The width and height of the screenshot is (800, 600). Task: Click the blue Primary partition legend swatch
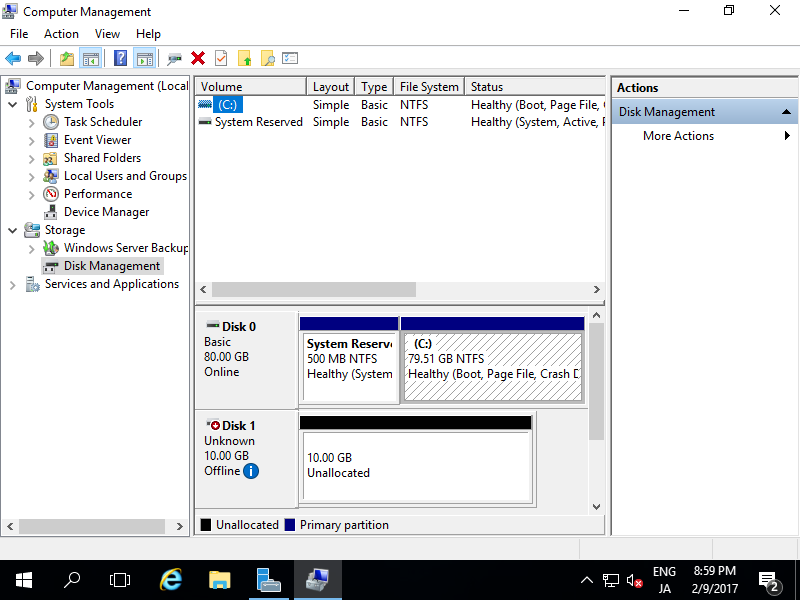coord(290,525)
